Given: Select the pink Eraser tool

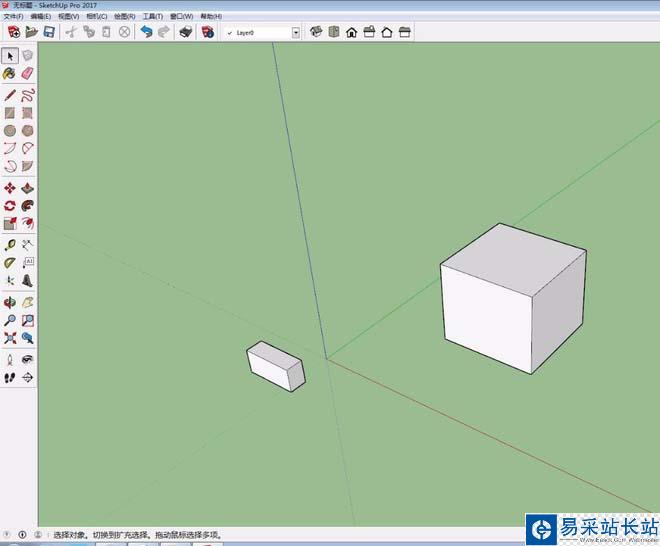Looking at the screenshot, I should pyautogui.click(x=27, y=74).
